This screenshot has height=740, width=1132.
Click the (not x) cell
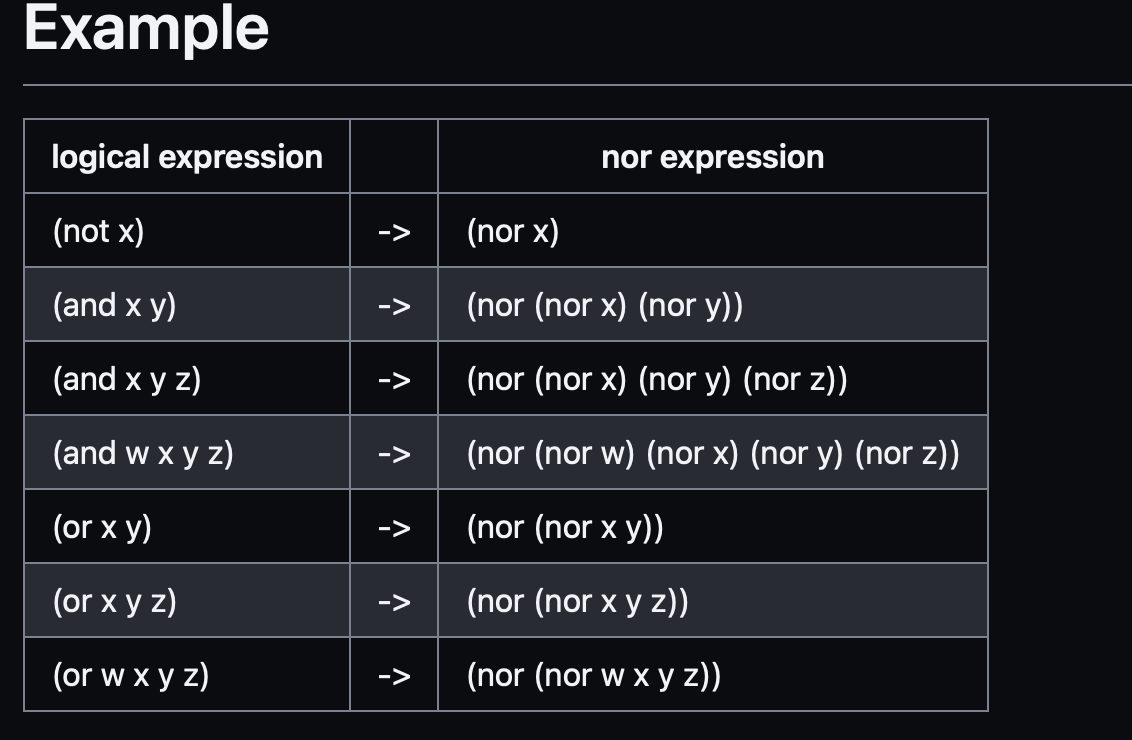coord(187,231)
